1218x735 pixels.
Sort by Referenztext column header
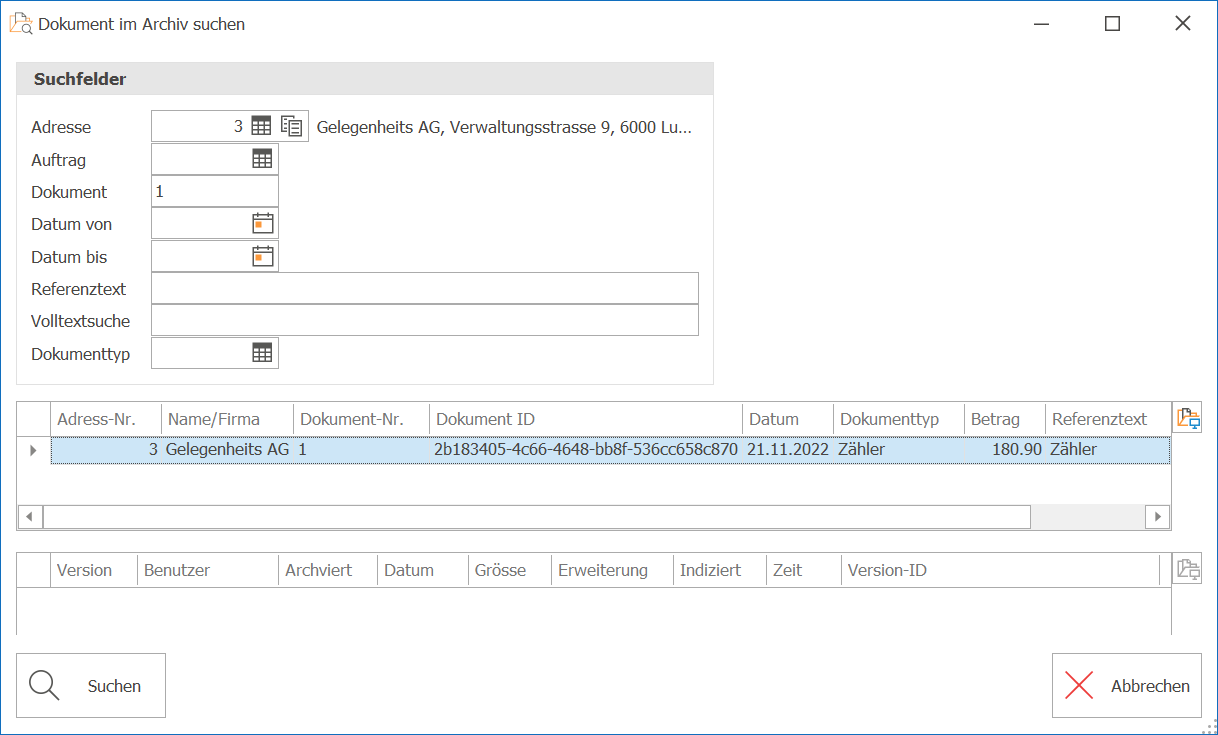click(1107, 419)
